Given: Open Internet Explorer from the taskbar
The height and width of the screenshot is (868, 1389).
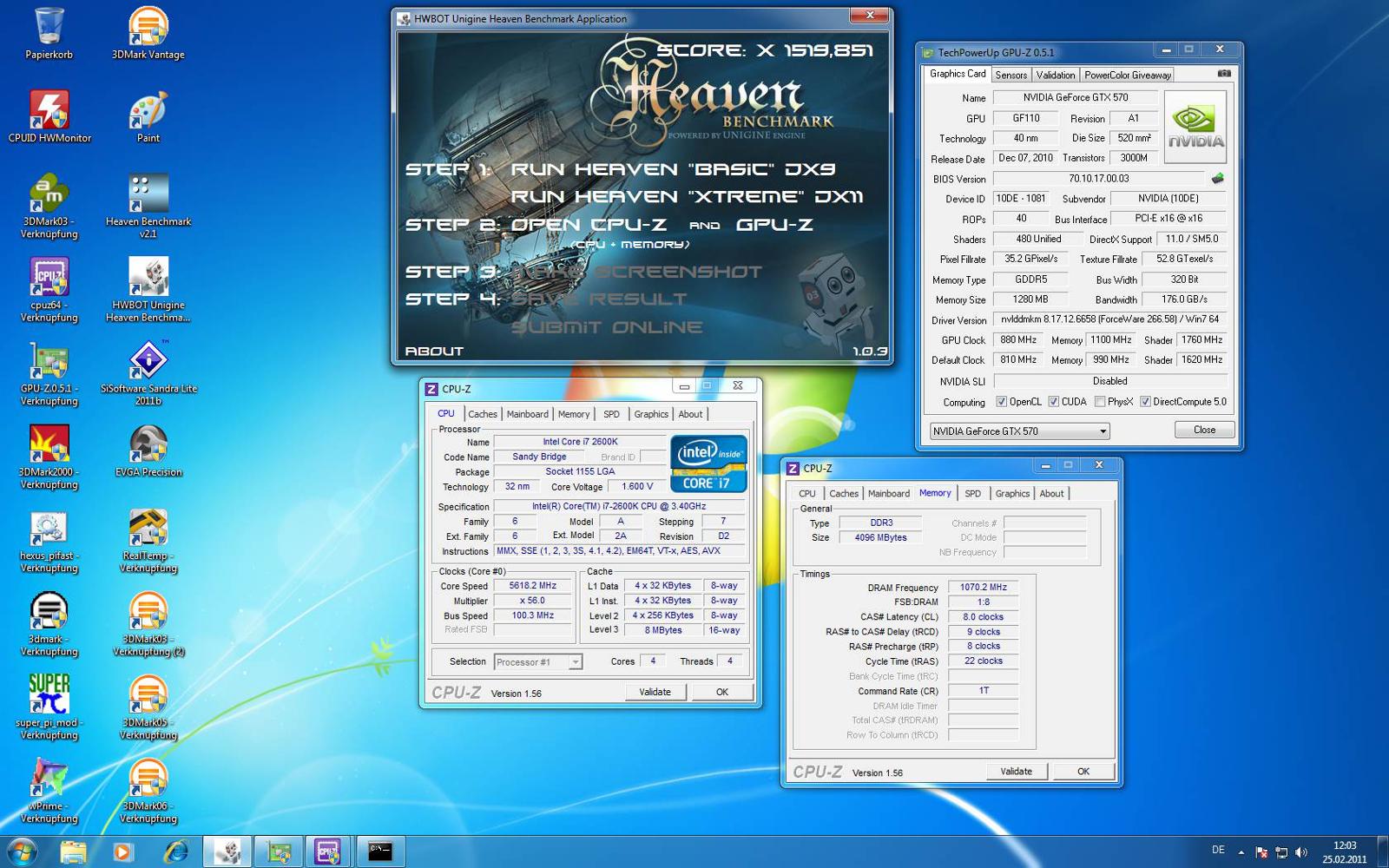Looking at the screenshot, I should (x=176, y=852).
